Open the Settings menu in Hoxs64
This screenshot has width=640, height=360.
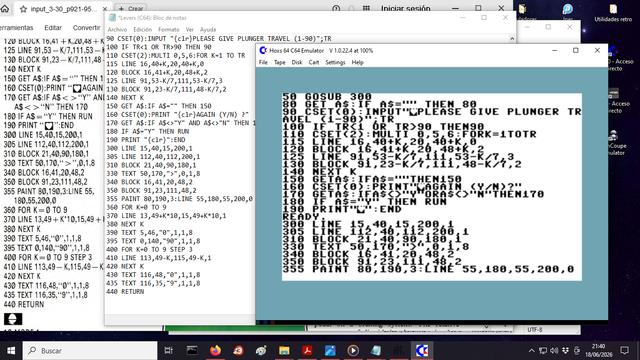335,62
